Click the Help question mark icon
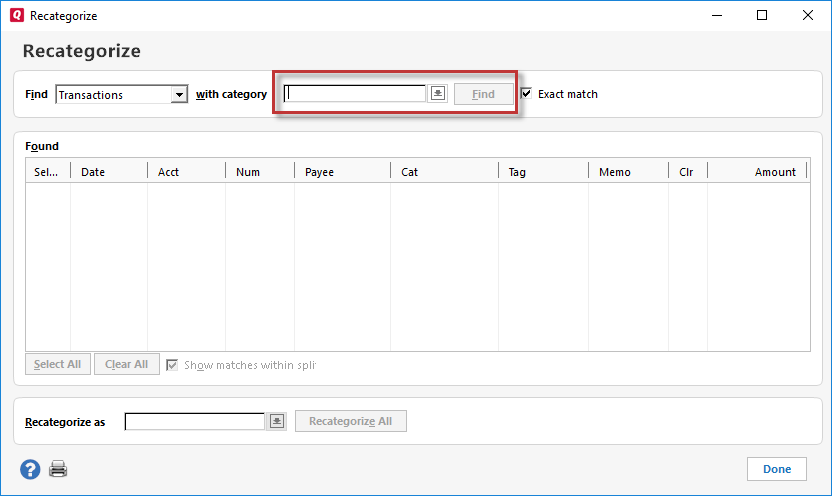 (x=30, y=469)
